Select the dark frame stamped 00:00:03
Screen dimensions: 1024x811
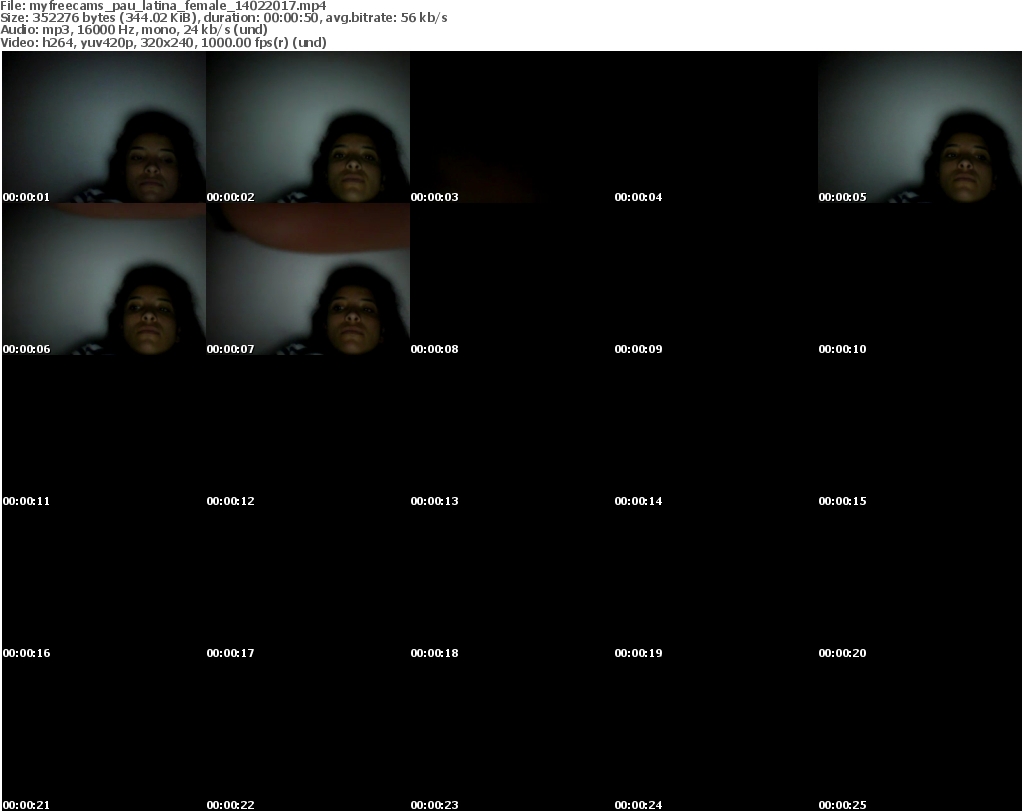[x=512, y=127]
